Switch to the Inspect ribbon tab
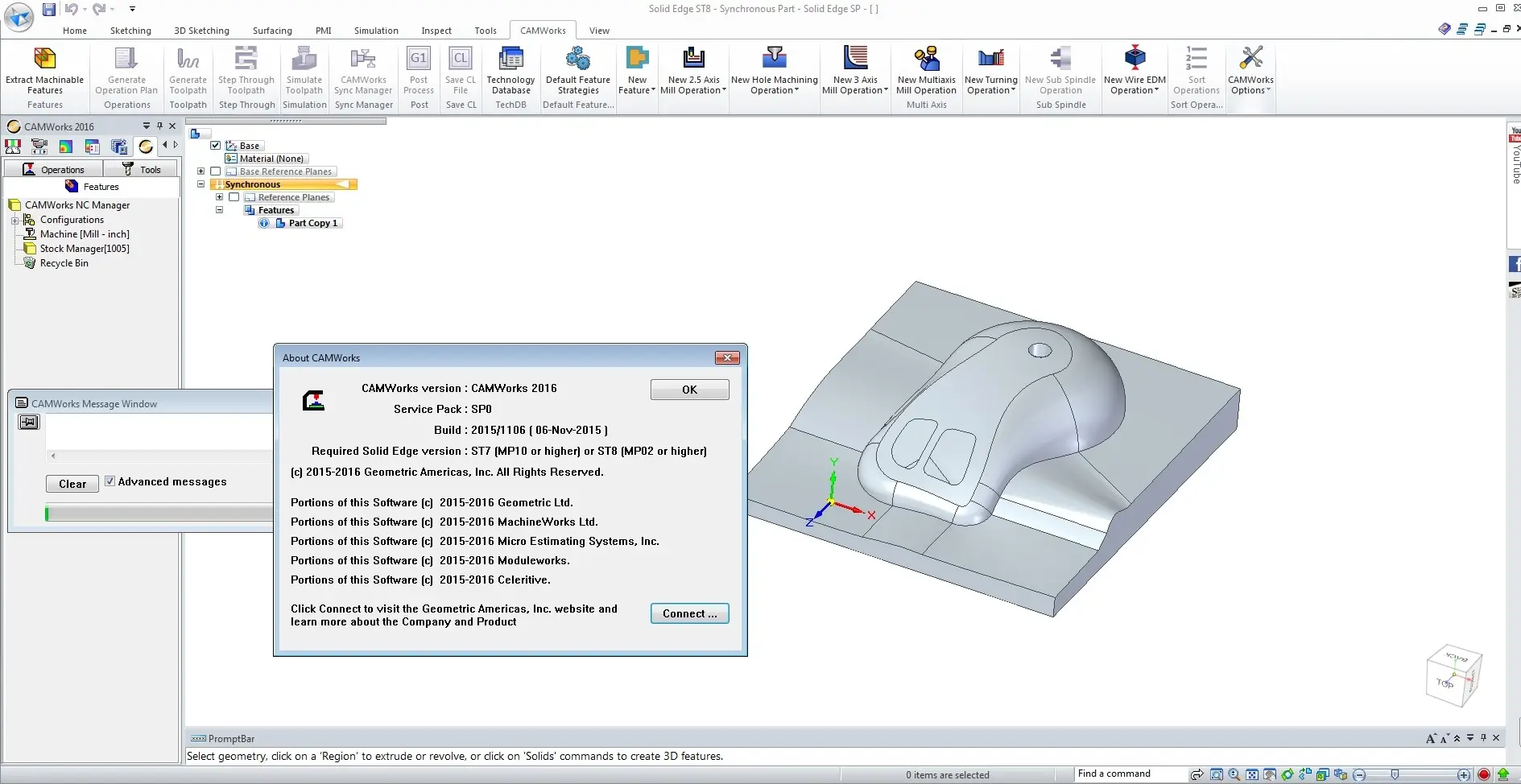 point(436,31)
